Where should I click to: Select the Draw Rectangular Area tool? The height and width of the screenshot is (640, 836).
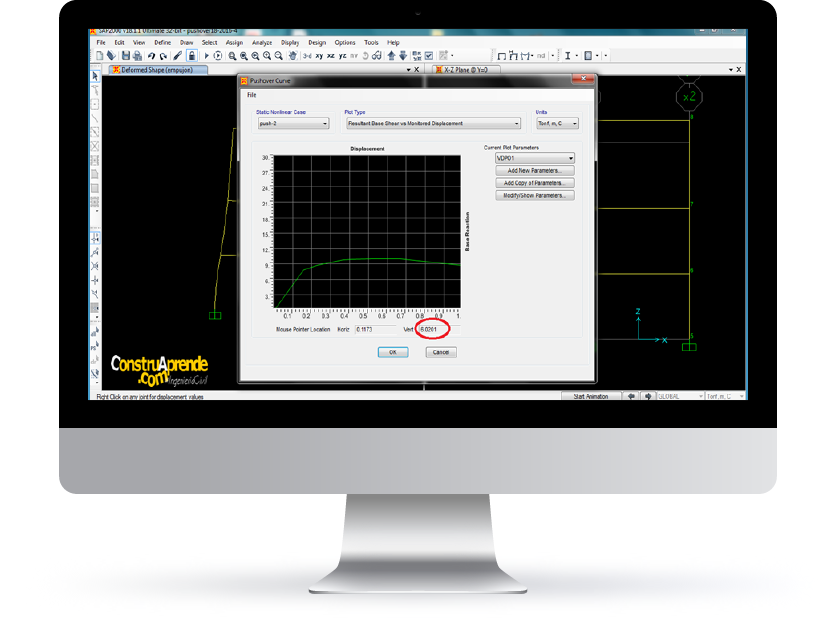tap(95, 188)
